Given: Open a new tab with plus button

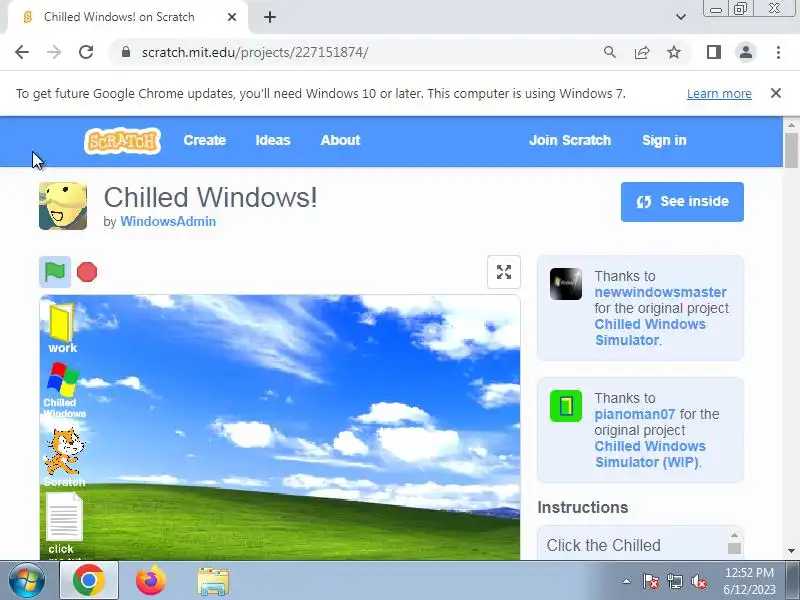Looking at the screenshot, I should tap(270, 17).
